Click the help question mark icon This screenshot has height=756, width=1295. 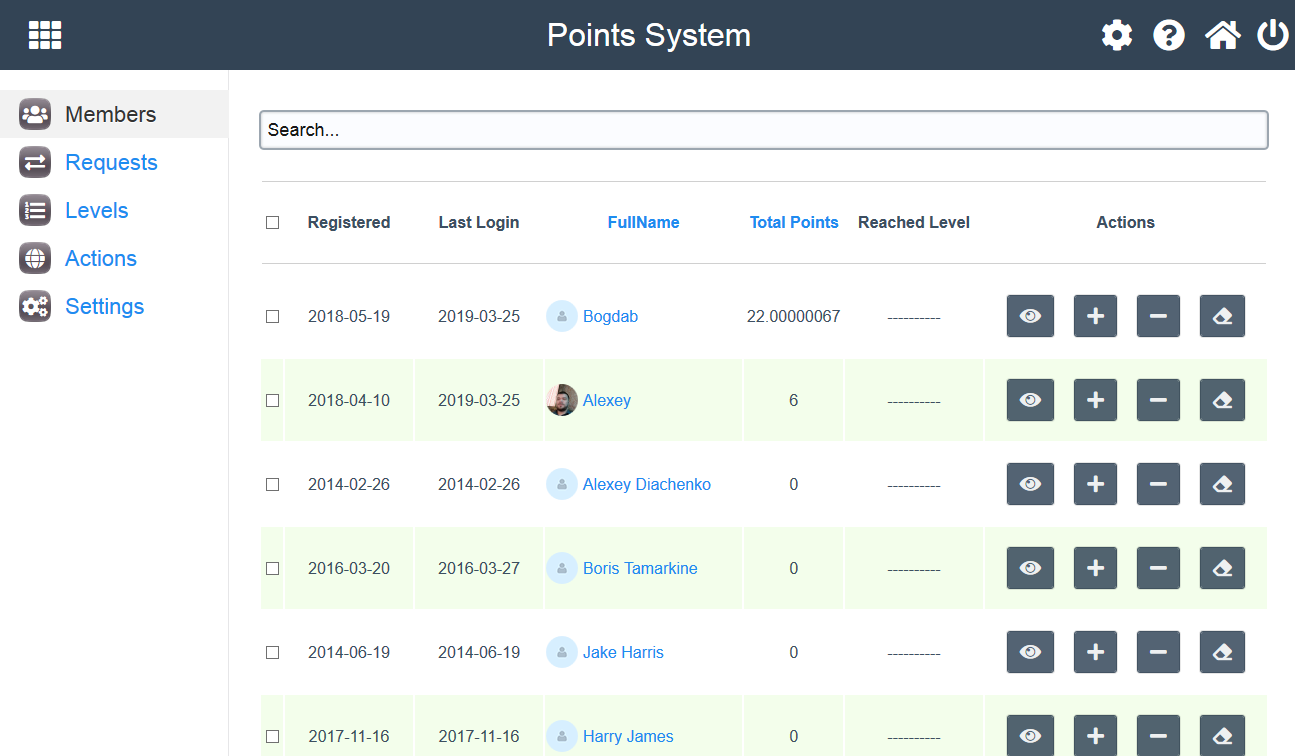point(1169,35)
